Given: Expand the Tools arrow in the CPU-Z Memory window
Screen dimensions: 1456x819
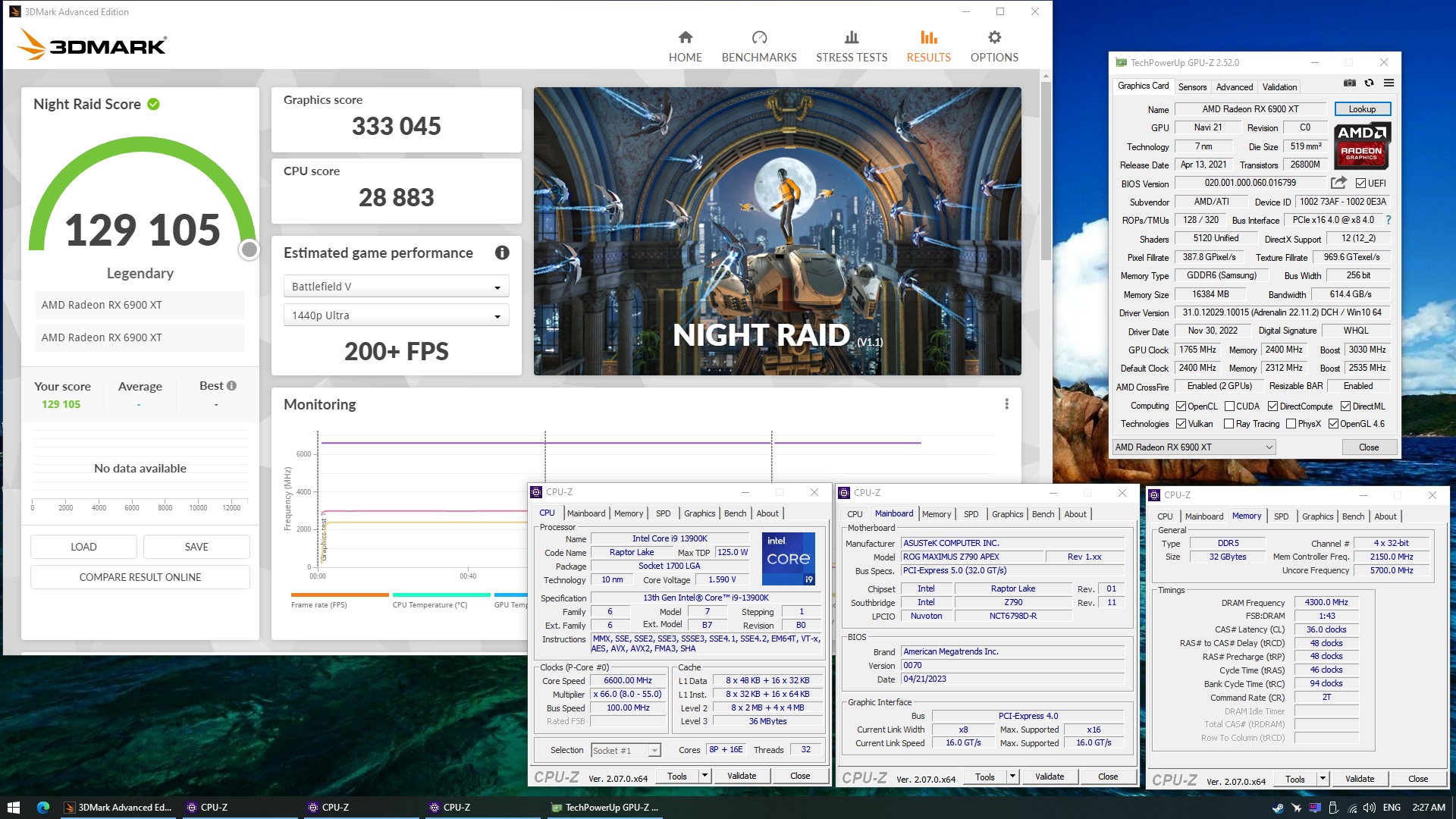Looking at the screenshot, I should (x=1323, y=779).
